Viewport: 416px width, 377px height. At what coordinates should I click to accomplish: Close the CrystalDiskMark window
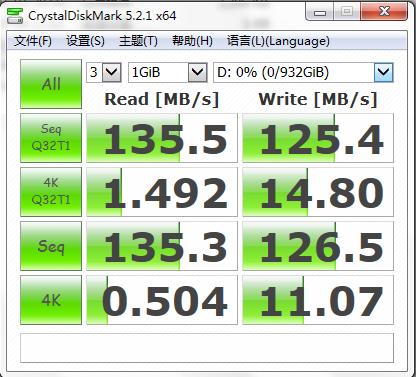(384, 12)
